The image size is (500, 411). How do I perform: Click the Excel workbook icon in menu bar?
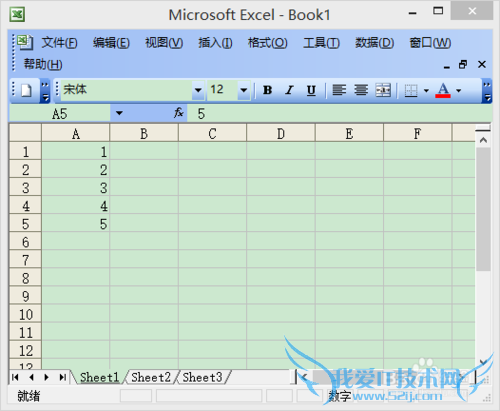click(25, 42)
